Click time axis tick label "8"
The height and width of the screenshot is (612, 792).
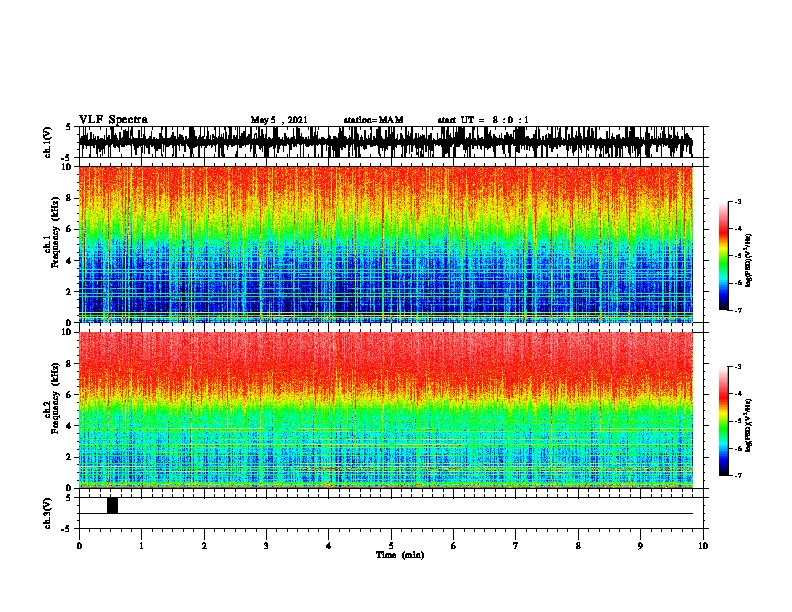pyautogui.click(x=578, y=546)
